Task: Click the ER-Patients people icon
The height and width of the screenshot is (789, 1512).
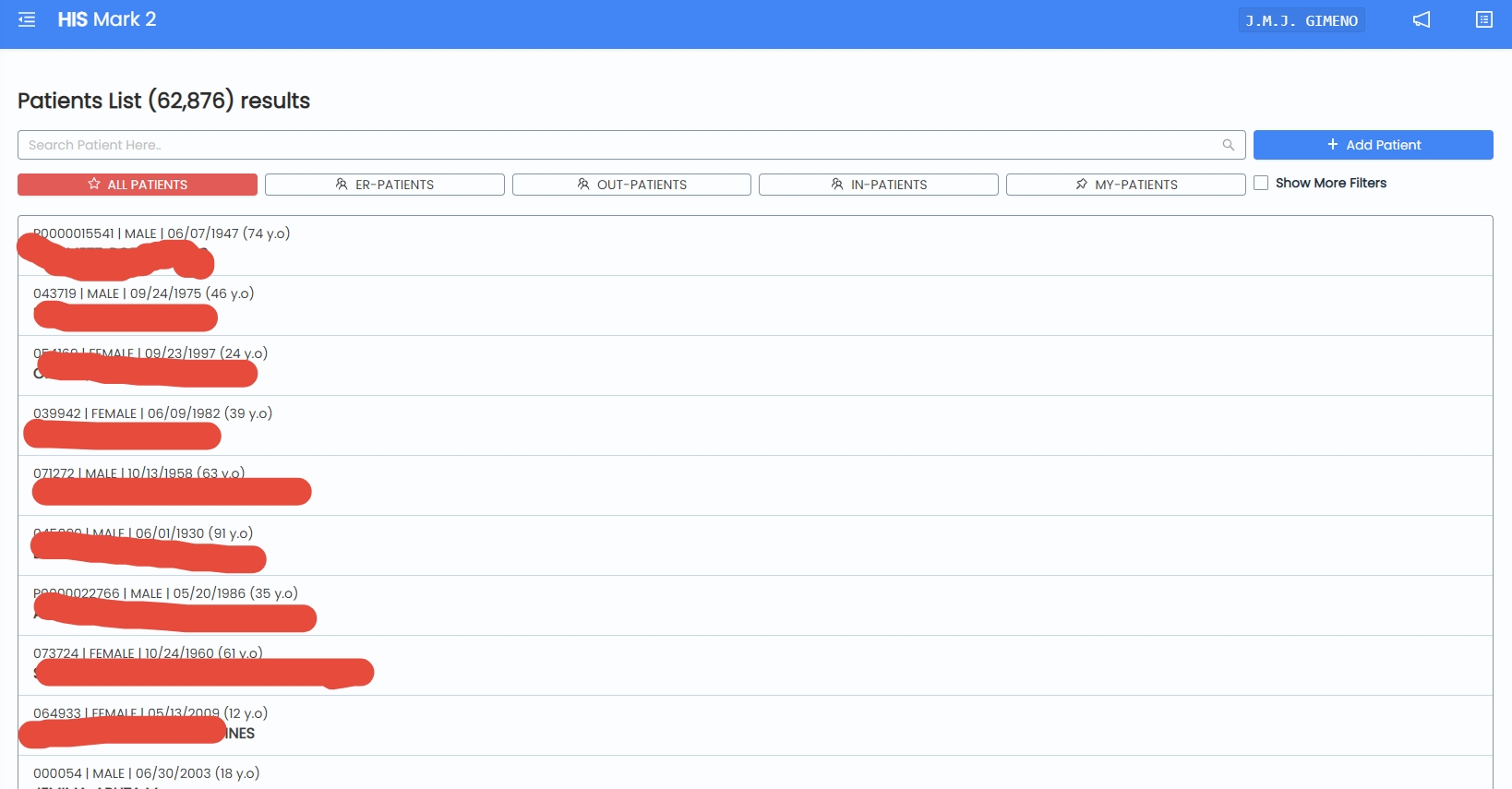Action: [342, 185]
